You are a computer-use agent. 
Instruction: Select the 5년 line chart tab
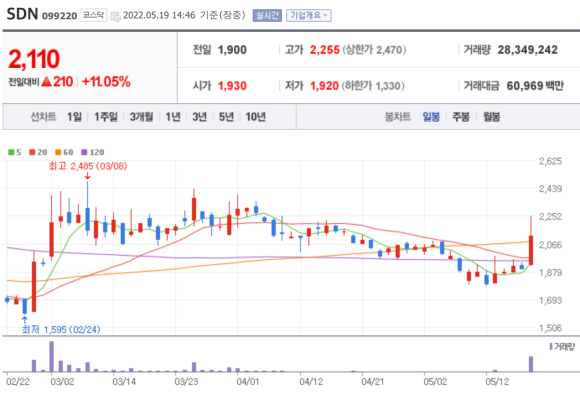226,117
